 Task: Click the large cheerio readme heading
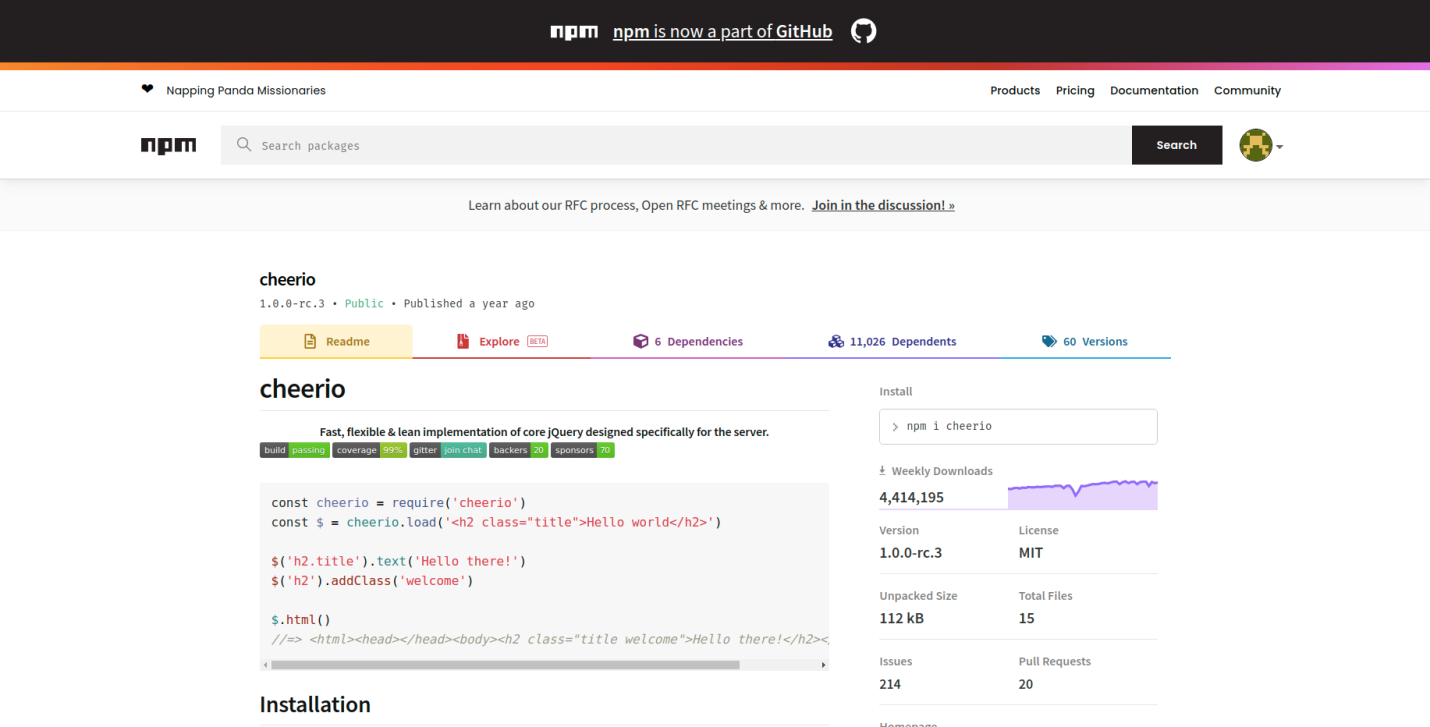pyautogui.click(x=303, y=388)
